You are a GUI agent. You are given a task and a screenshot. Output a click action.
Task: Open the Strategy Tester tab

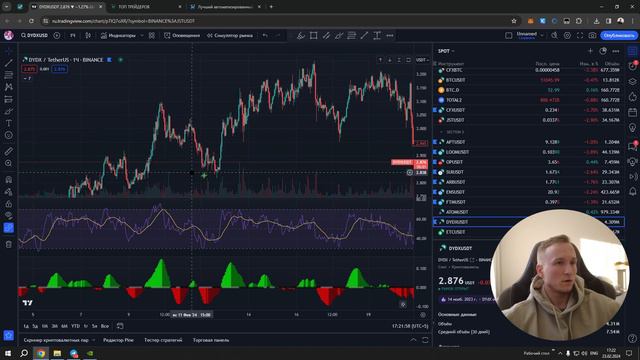click(x=163, y=340)
